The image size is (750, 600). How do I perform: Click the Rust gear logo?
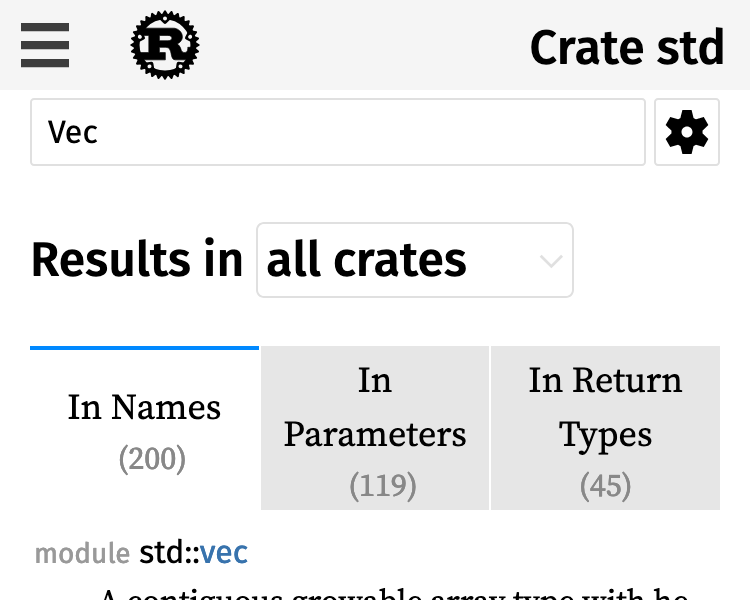(165, 45)
